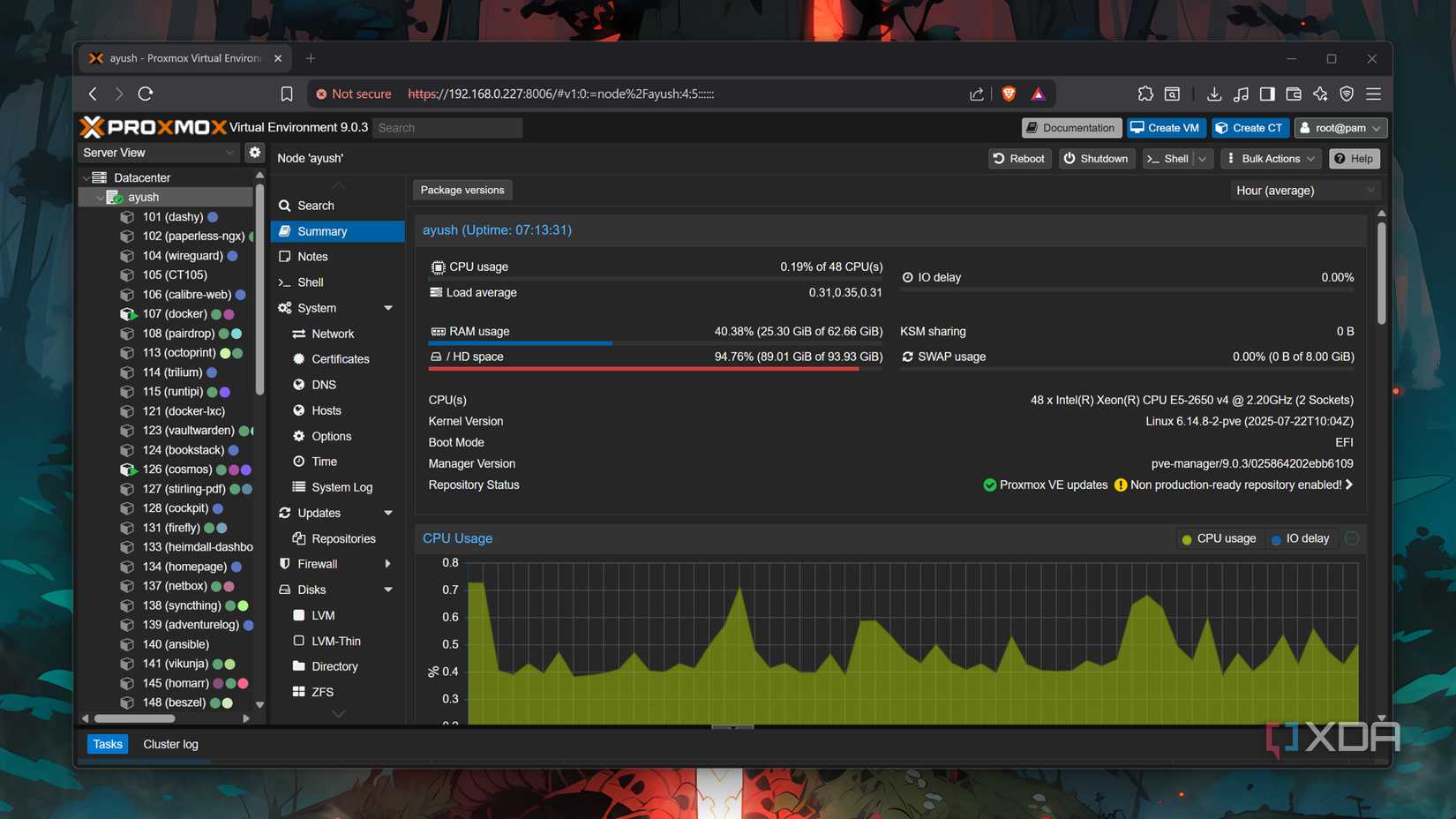The width and height of the screenshot is (1456, 819).
Task: Toggle the browser sidebar panel icon
Action: (1267, 94)
